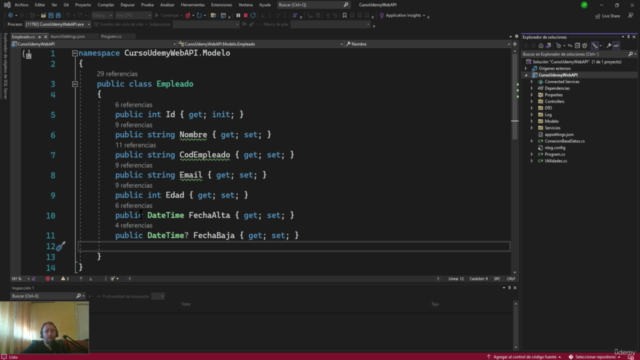Select the nlog.config file
The height and width of the screenshot is (360, 640).
click(555, 148)
